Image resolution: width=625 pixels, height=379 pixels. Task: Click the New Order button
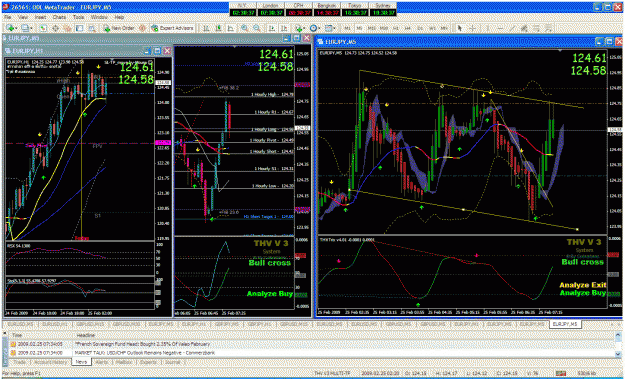(x=119, y=28)
